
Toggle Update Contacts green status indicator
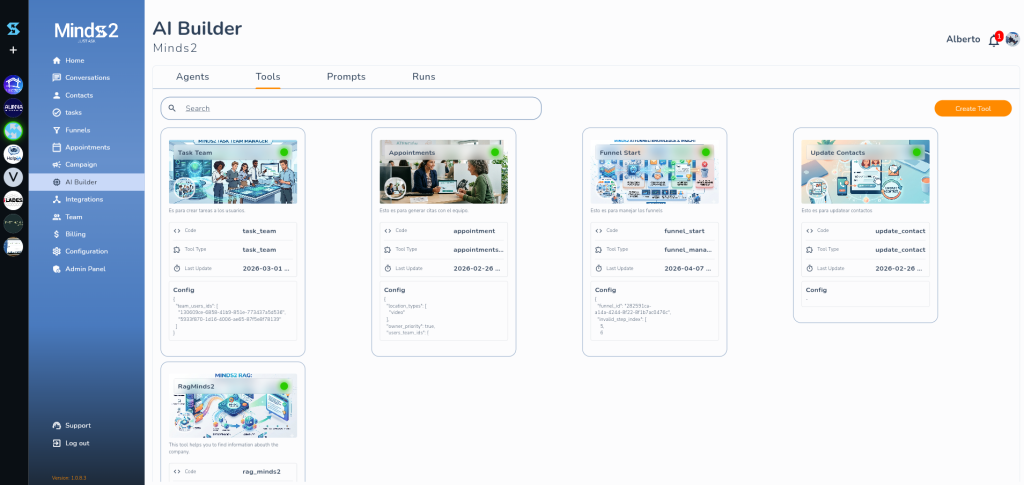pyautogui.click(x=917, y=152)
